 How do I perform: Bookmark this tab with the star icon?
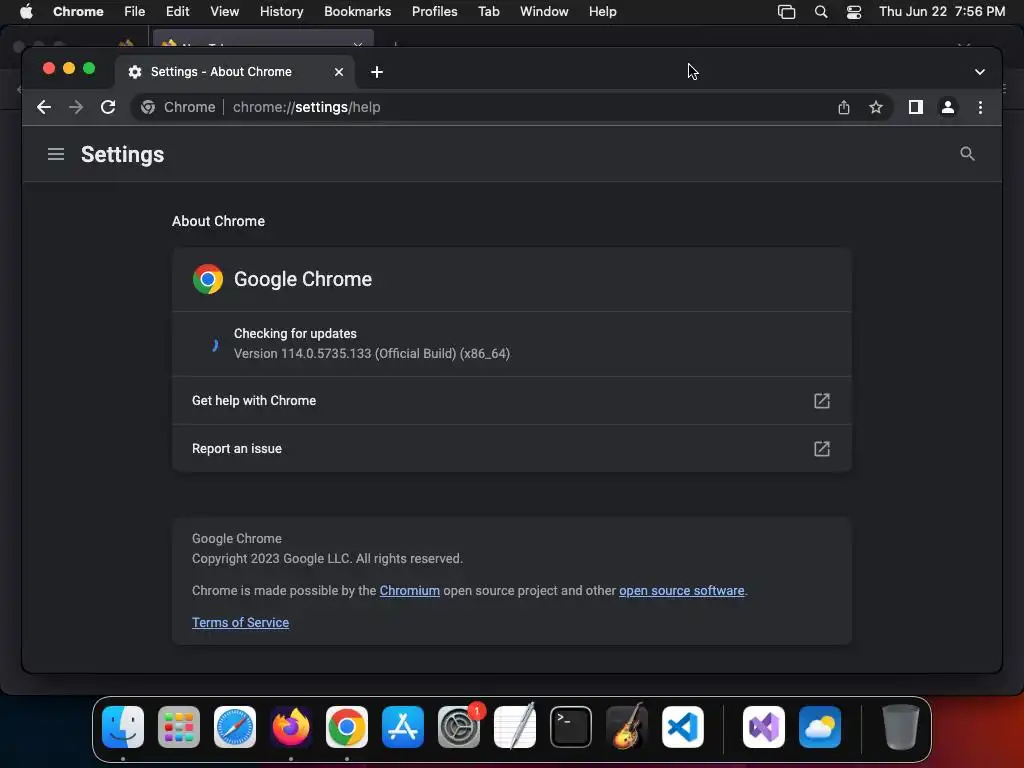pos(876,107)
